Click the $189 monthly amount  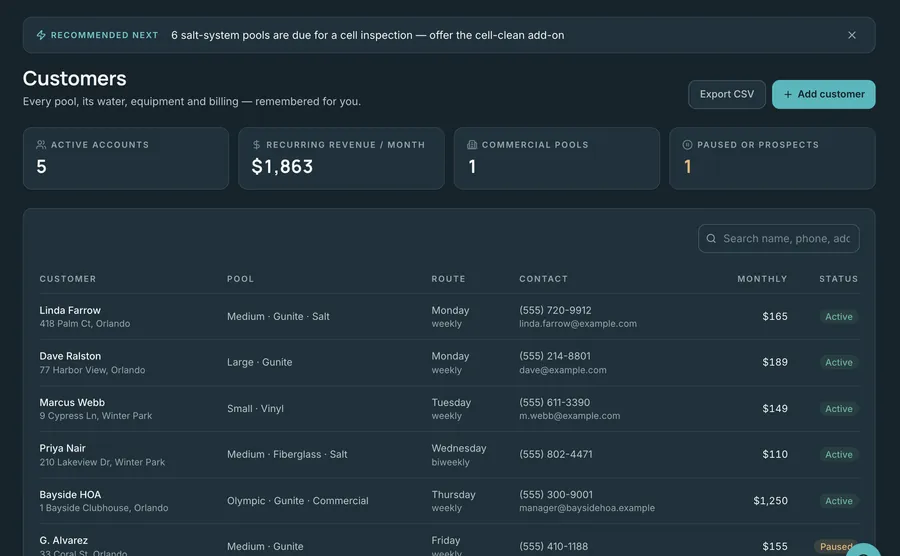pyautogui.click(x=775, y=363)
